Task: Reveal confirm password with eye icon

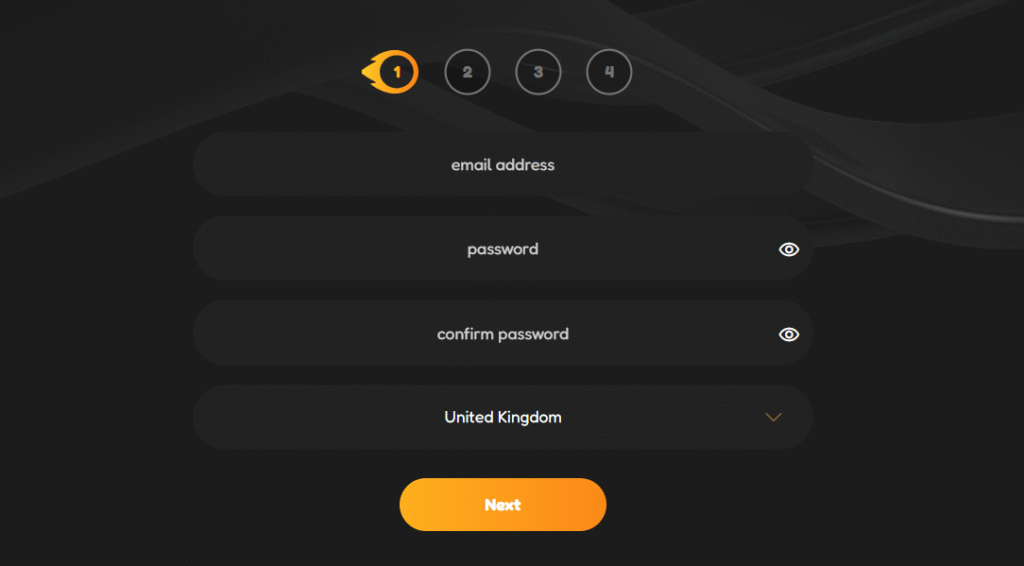Action: coord(789,334)
